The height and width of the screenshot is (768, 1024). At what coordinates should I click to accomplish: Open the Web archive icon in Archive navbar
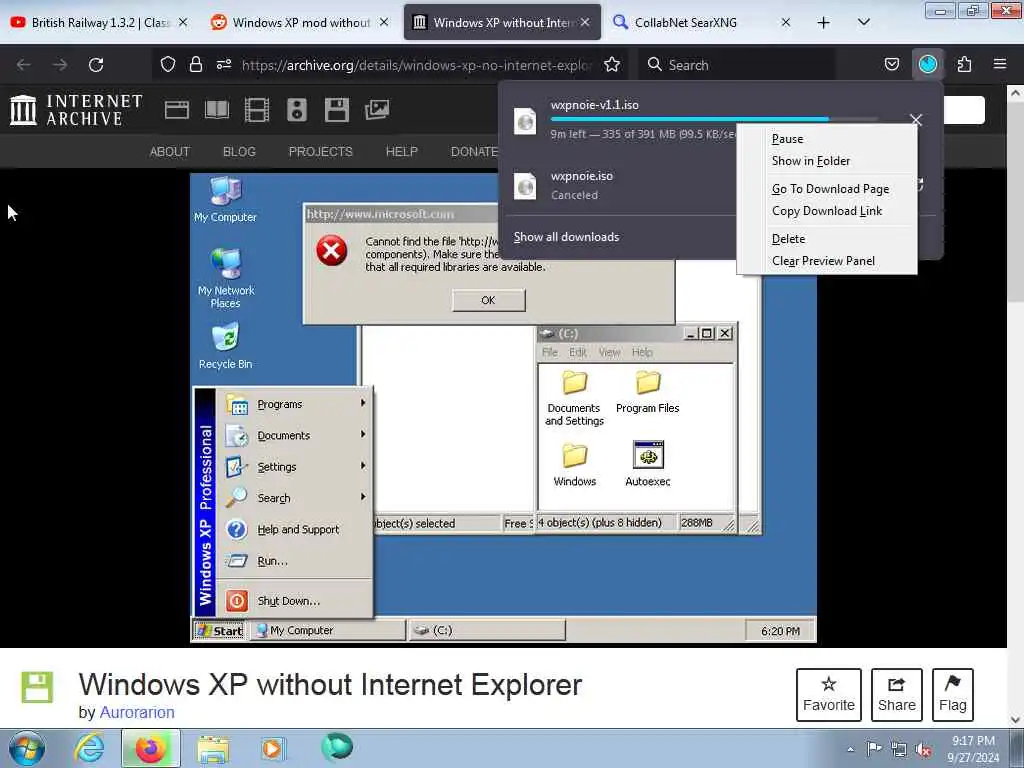pos(176,110)
